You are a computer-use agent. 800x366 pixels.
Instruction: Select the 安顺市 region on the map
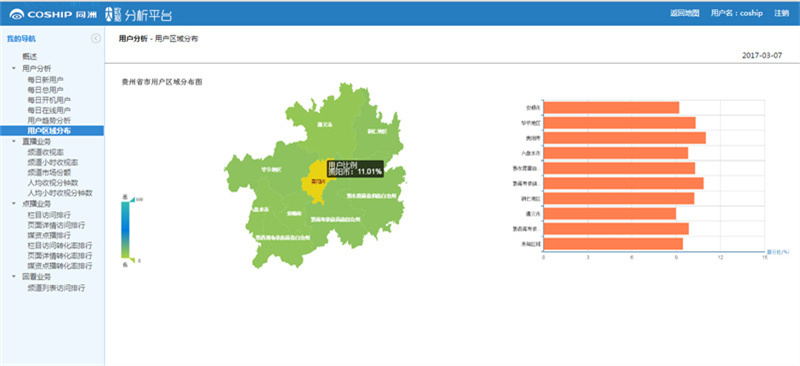(x=293, y=213)
